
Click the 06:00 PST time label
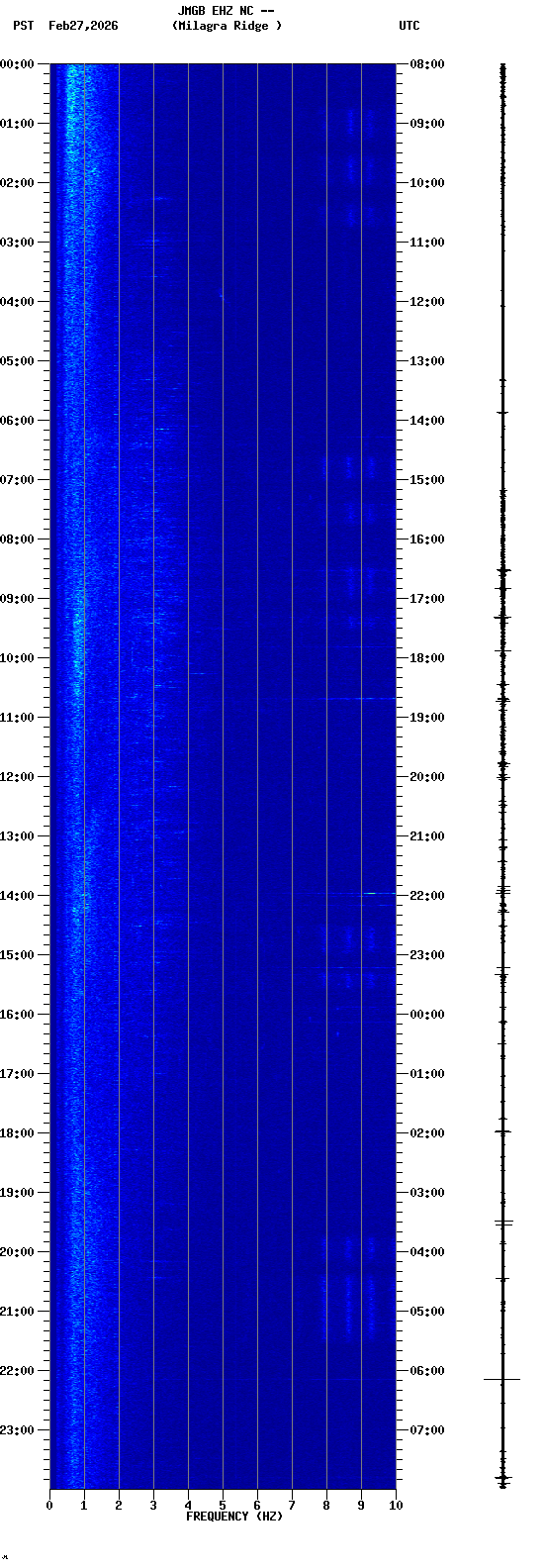17,421
